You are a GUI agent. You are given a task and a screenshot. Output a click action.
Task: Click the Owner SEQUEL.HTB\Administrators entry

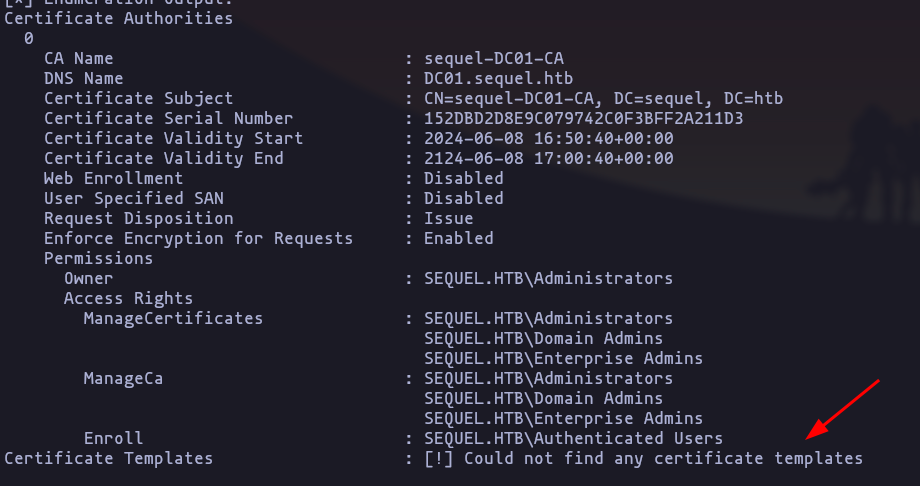(549, 278)
